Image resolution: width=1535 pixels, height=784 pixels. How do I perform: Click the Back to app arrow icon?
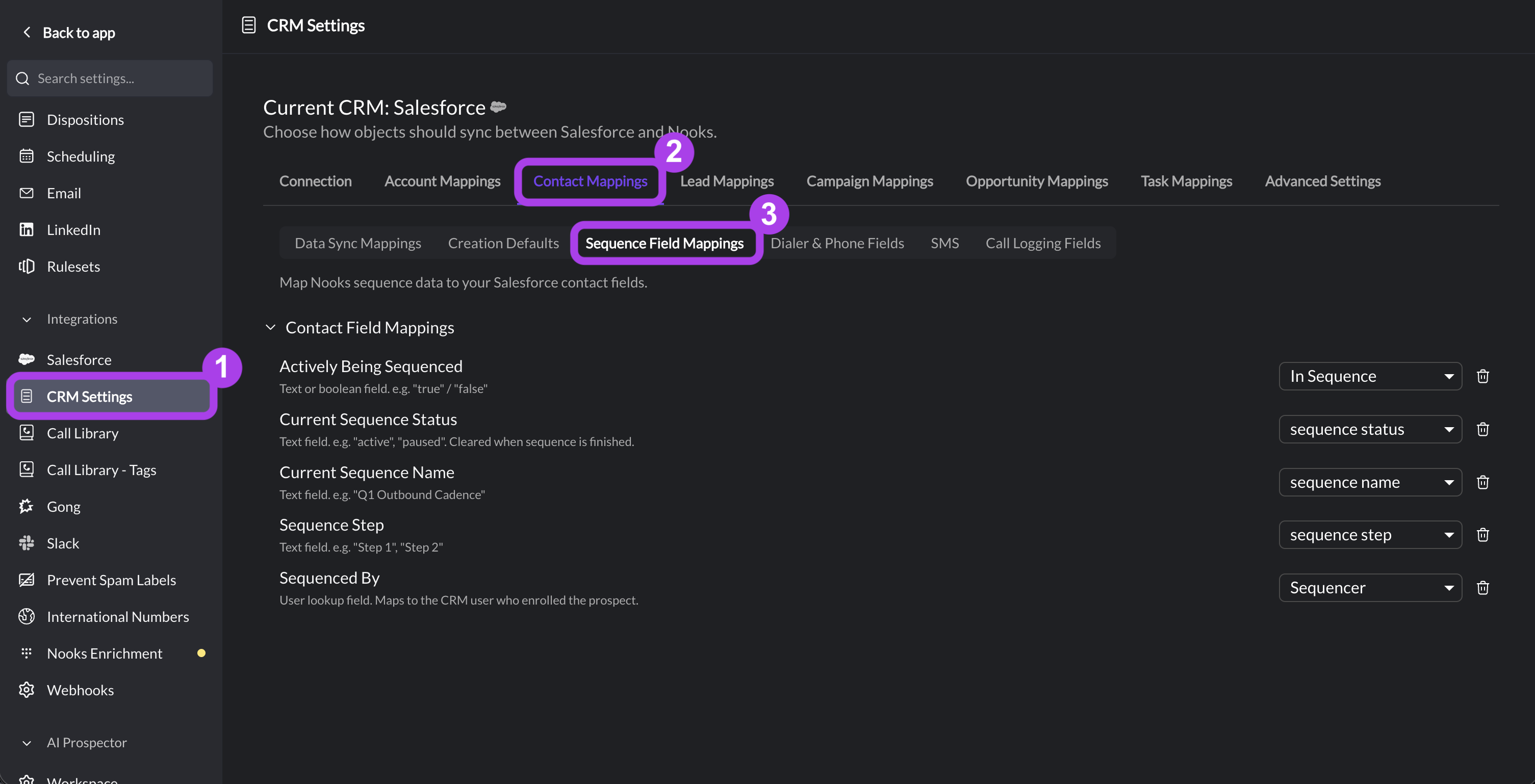(x=26, y=32)
